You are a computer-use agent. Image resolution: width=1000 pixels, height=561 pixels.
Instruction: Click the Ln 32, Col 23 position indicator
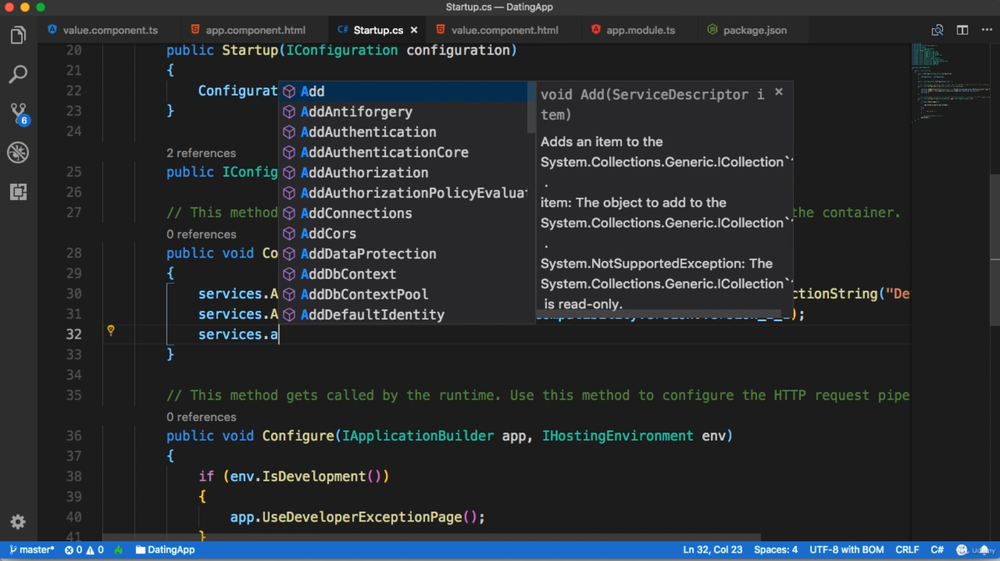coord(712,550)
